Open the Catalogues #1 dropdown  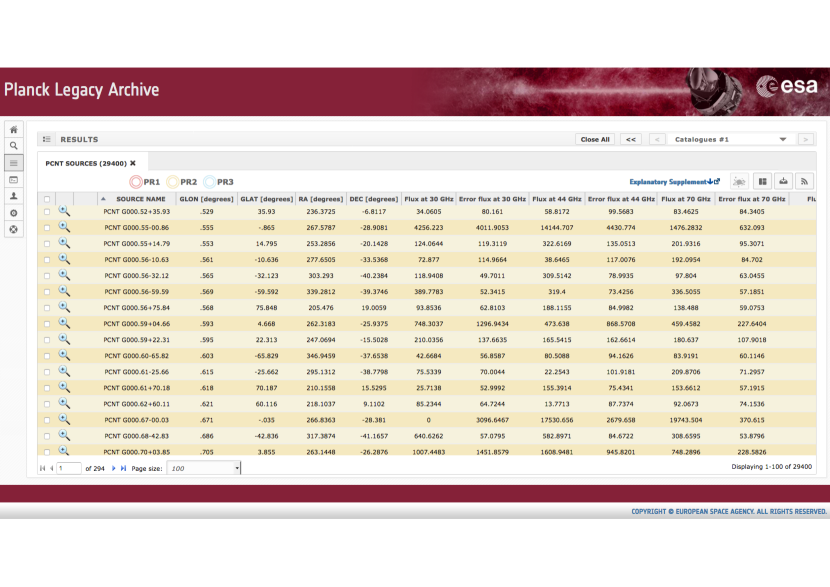[730, 139]
